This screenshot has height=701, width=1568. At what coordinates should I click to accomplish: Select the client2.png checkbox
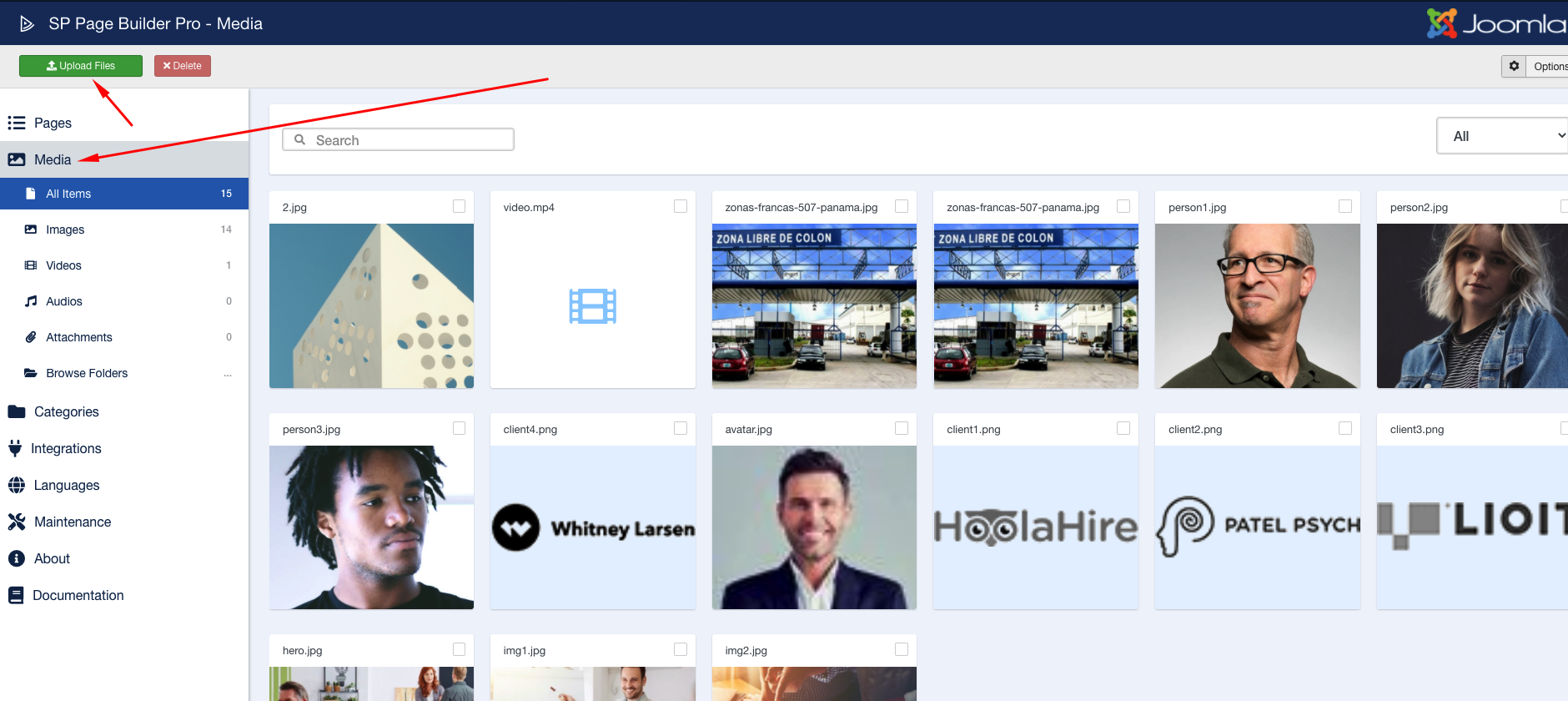click(1345, 428)
